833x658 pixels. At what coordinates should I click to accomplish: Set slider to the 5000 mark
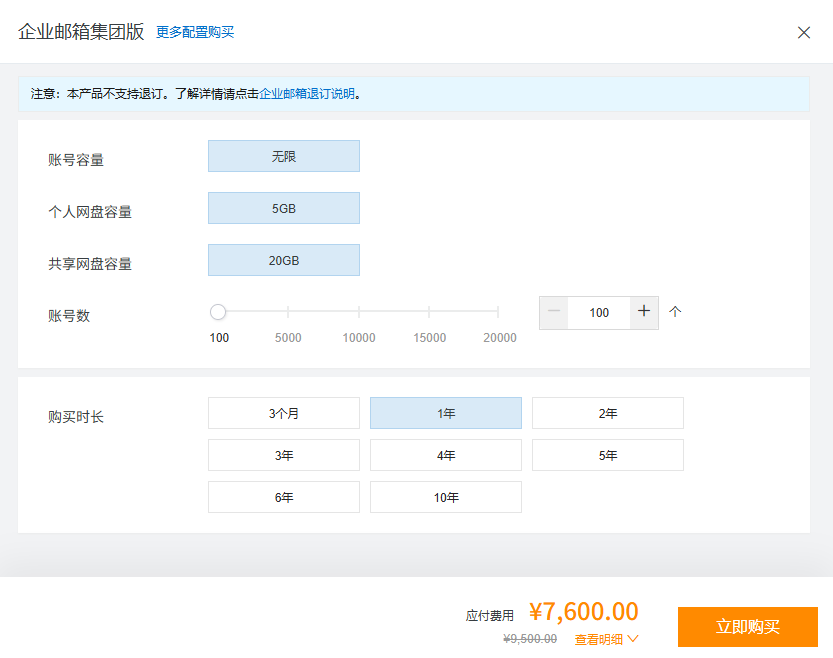point(288,312)
